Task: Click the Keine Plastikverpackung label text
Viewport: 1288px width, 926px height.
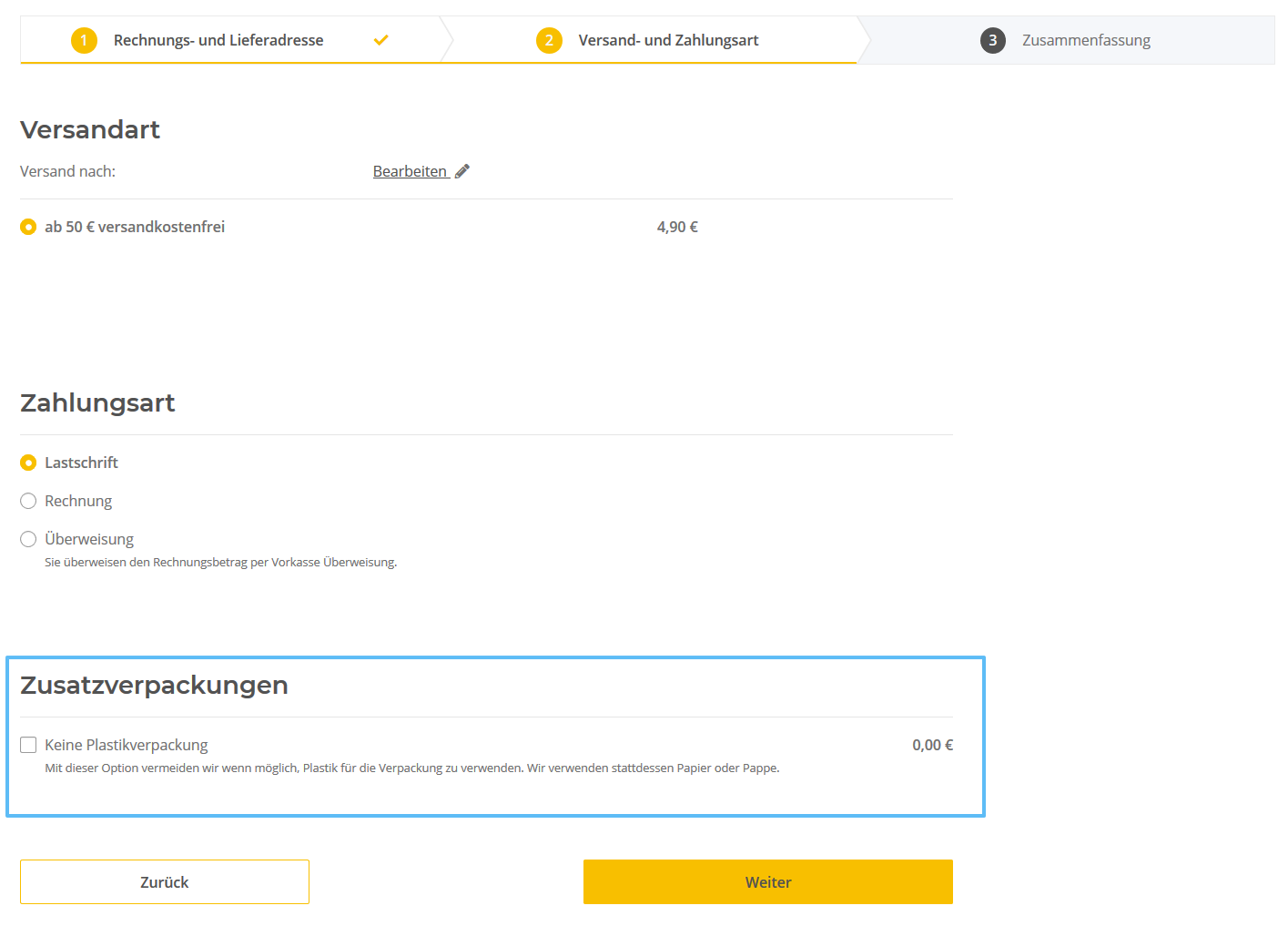Action: coord(127,745)
